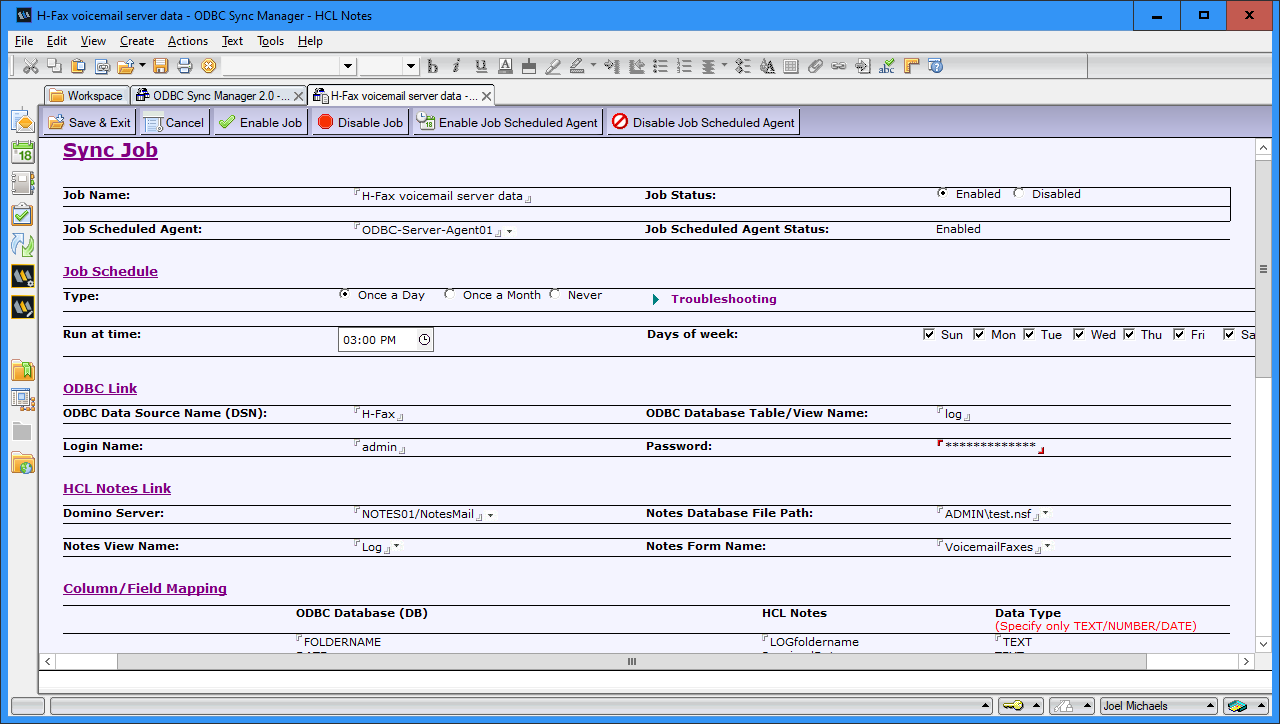Viewport: 1280px width, 724px height.
Task: Click Disable Job Scheduled Agent button
Action: [704, 122]
